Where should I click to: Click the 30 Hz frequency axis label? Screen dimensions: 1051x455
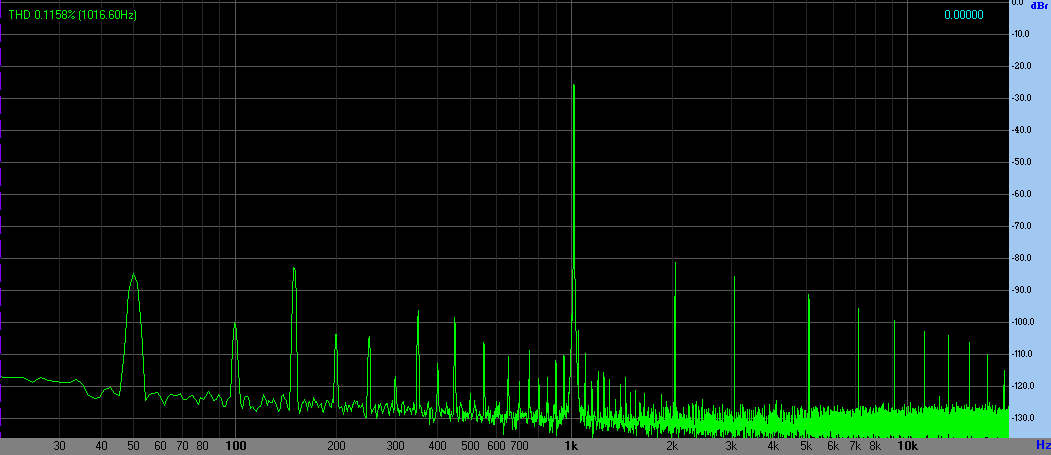click(x=60, y=446)
